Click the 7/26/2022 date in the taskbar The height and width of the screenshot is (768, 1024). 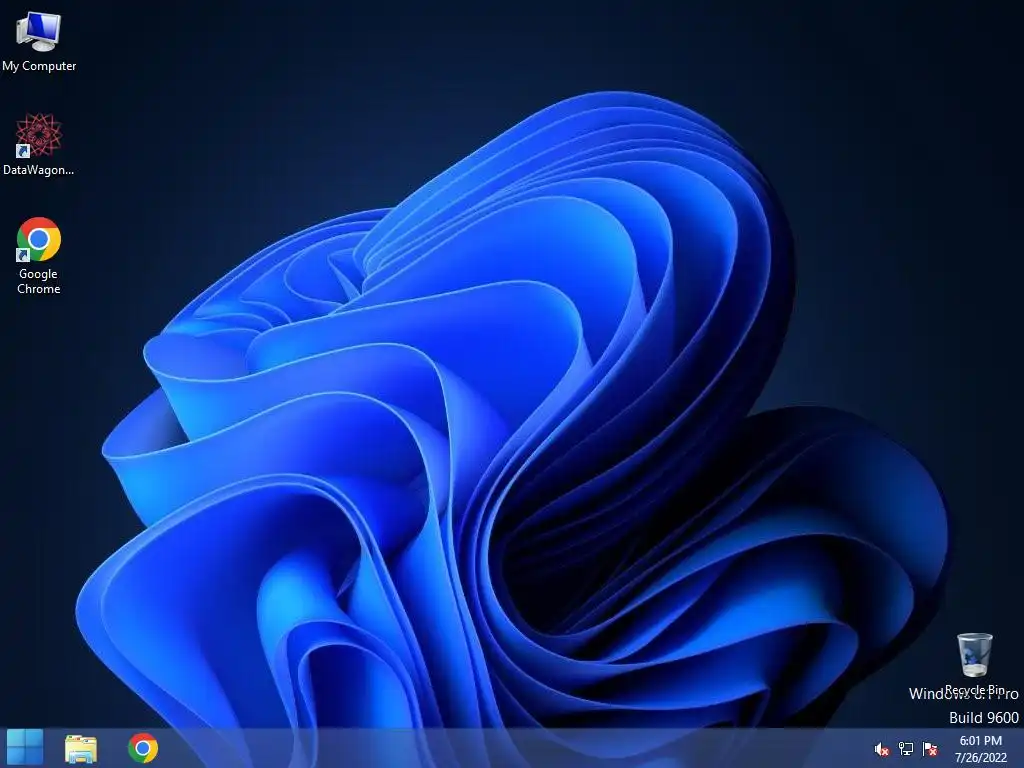tap(980, 758)
